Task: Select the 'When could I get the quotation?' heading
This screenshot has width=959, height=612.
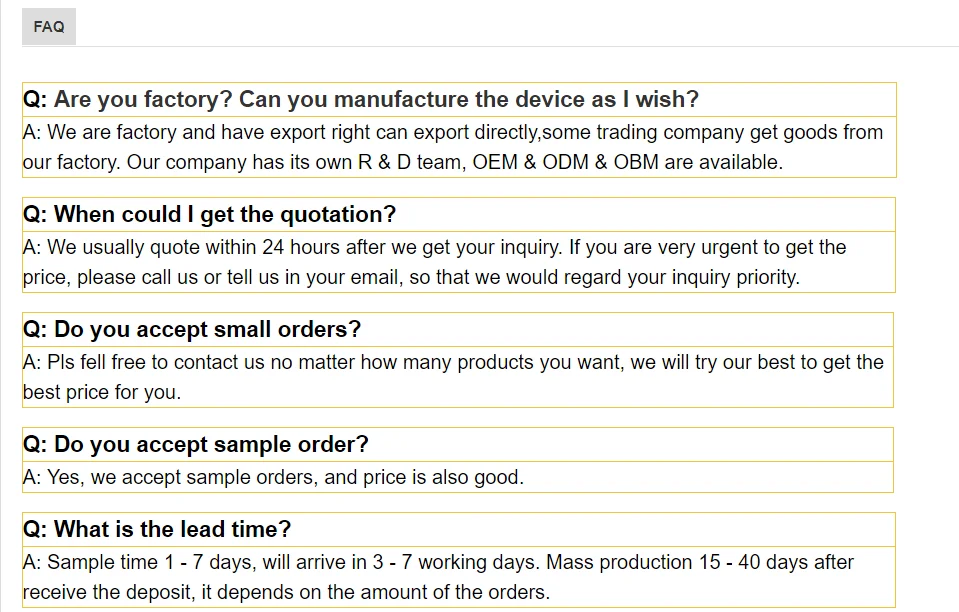Action: click(x=210, y=214)
